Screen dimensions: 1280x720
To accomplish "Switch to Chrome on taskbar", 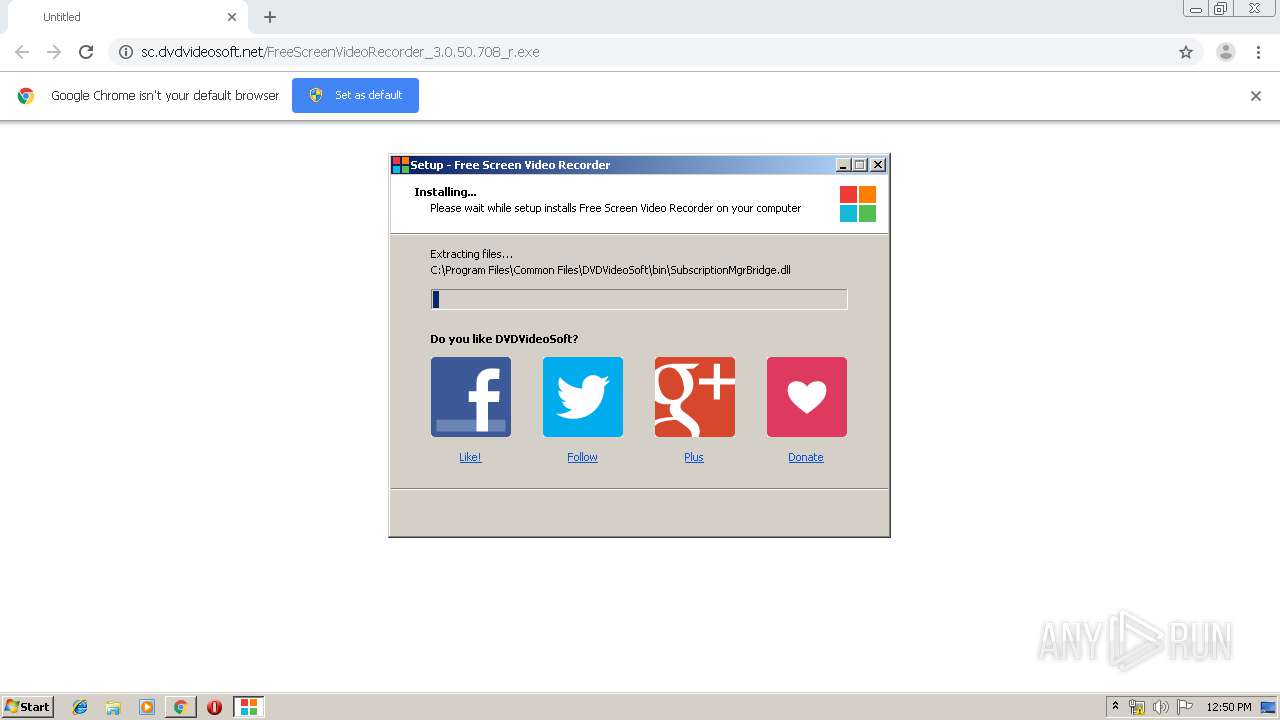I will pos(180,707).
